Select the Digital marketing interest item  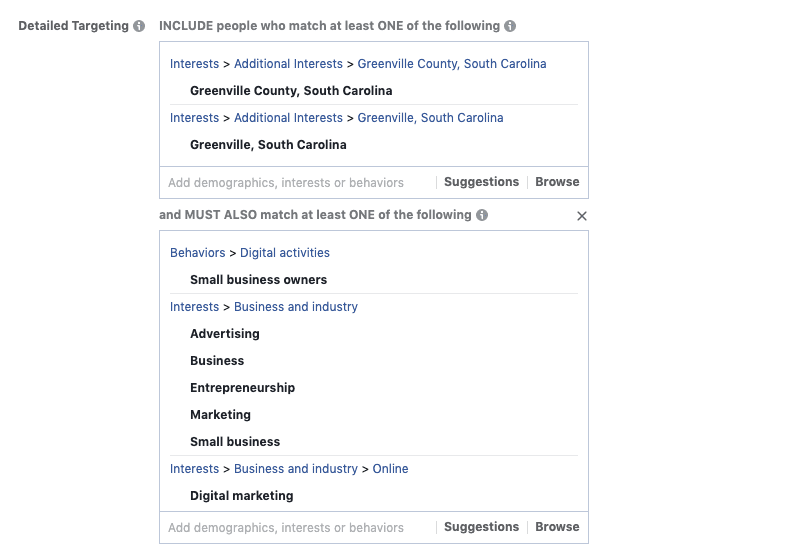[242, 496]
